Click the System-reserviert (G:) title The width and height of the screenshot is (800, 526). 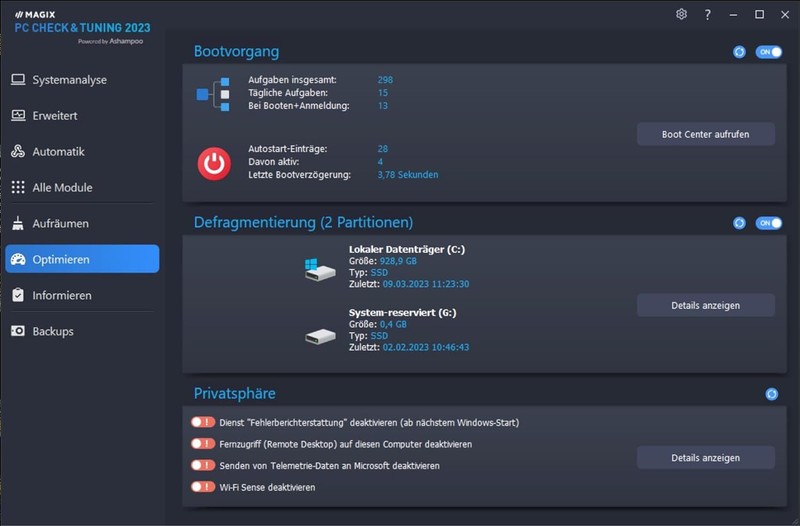tap(403, 313)
